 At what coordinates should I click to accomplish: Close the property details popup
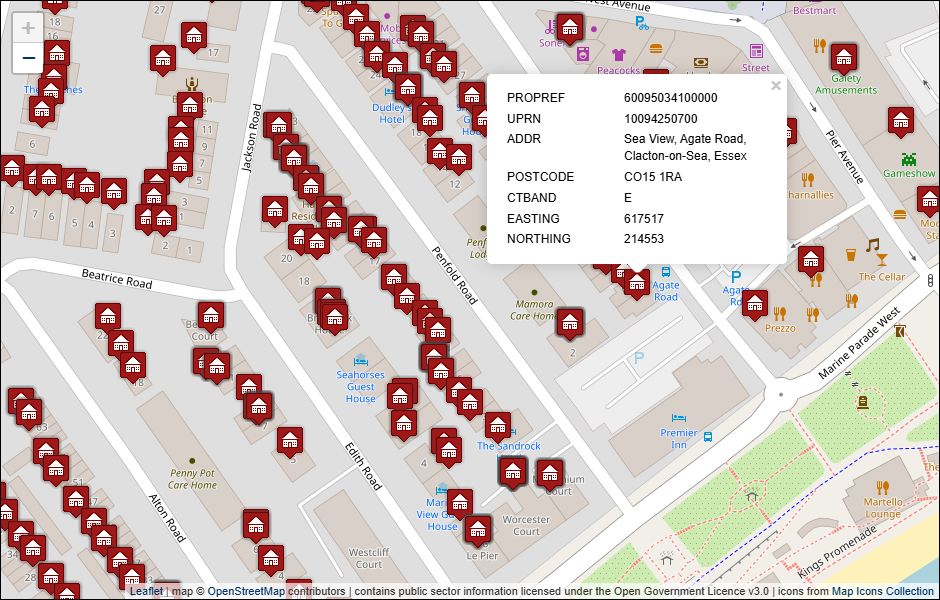(x=775, y=86)
